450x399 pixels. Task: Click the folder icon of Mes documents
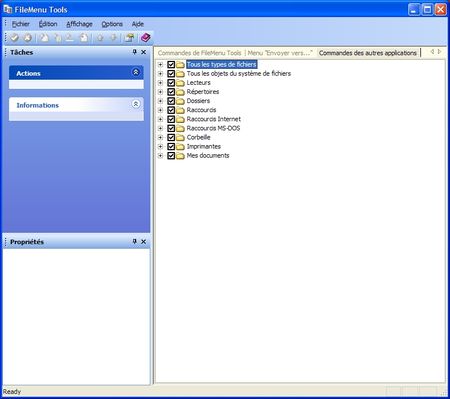point(180,156)
